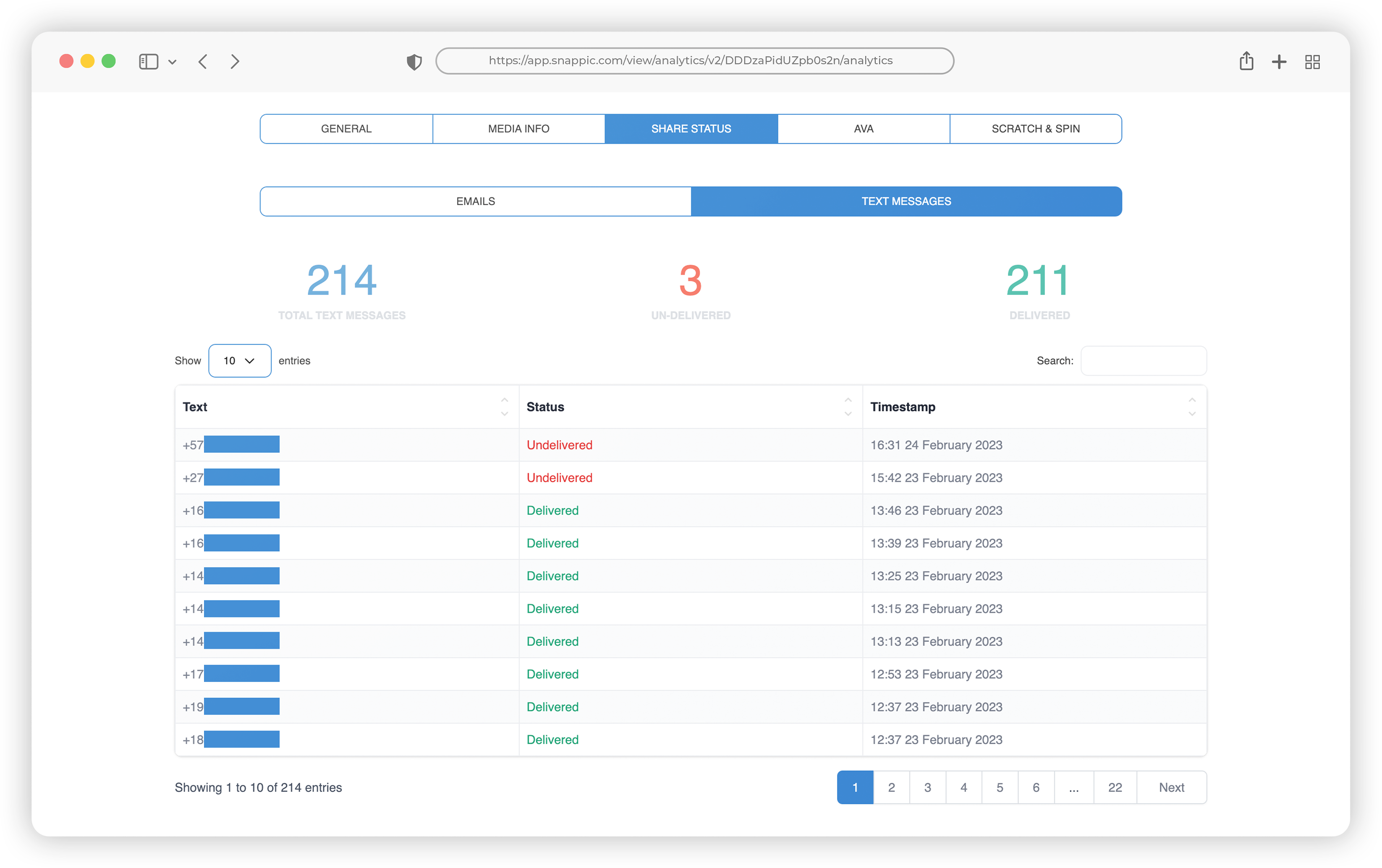Switch to the EMAILS toggle
The image size is (1382, 868).
tap(475, 201)
